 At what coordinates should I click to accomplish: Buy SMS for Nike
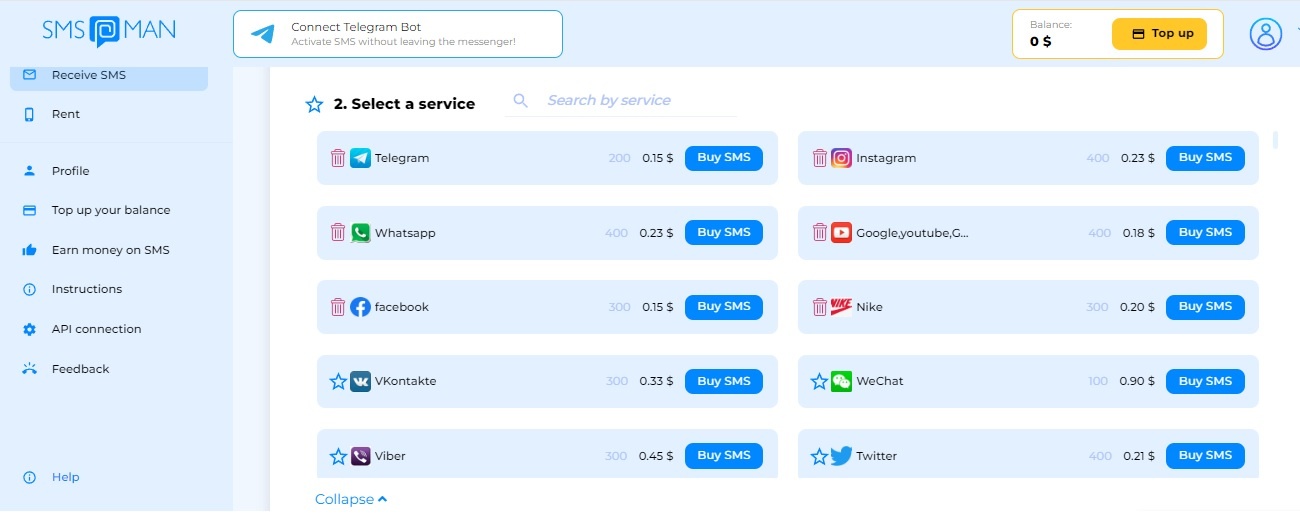coord(1205,307)
